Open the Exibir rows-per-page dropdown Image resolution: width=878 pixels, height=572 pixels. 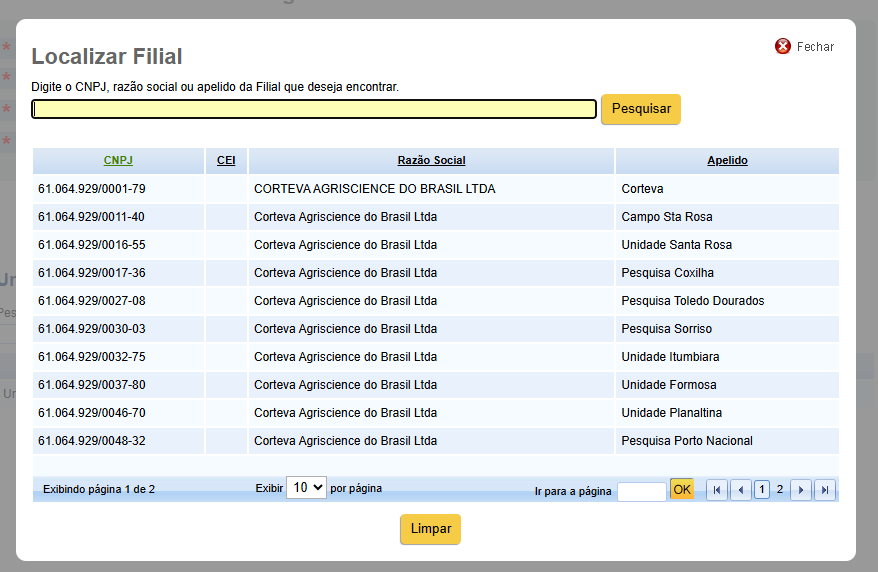(306, 487)
